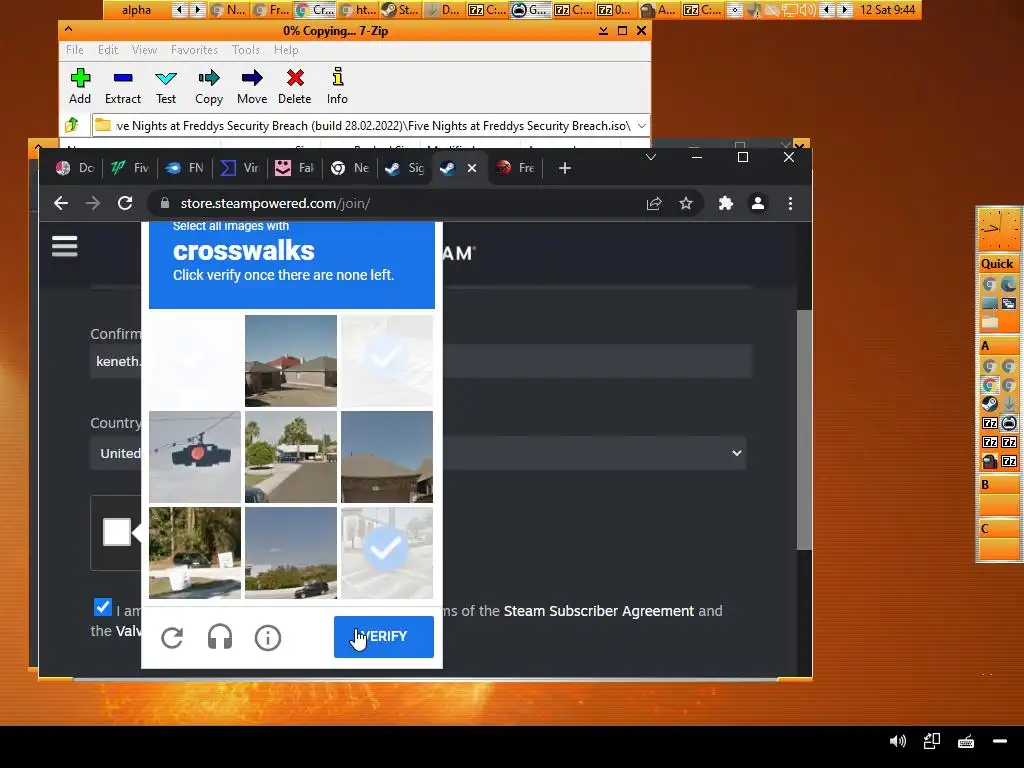Click the 7-Zip titlebar up-arrow menu

[69, 29]
